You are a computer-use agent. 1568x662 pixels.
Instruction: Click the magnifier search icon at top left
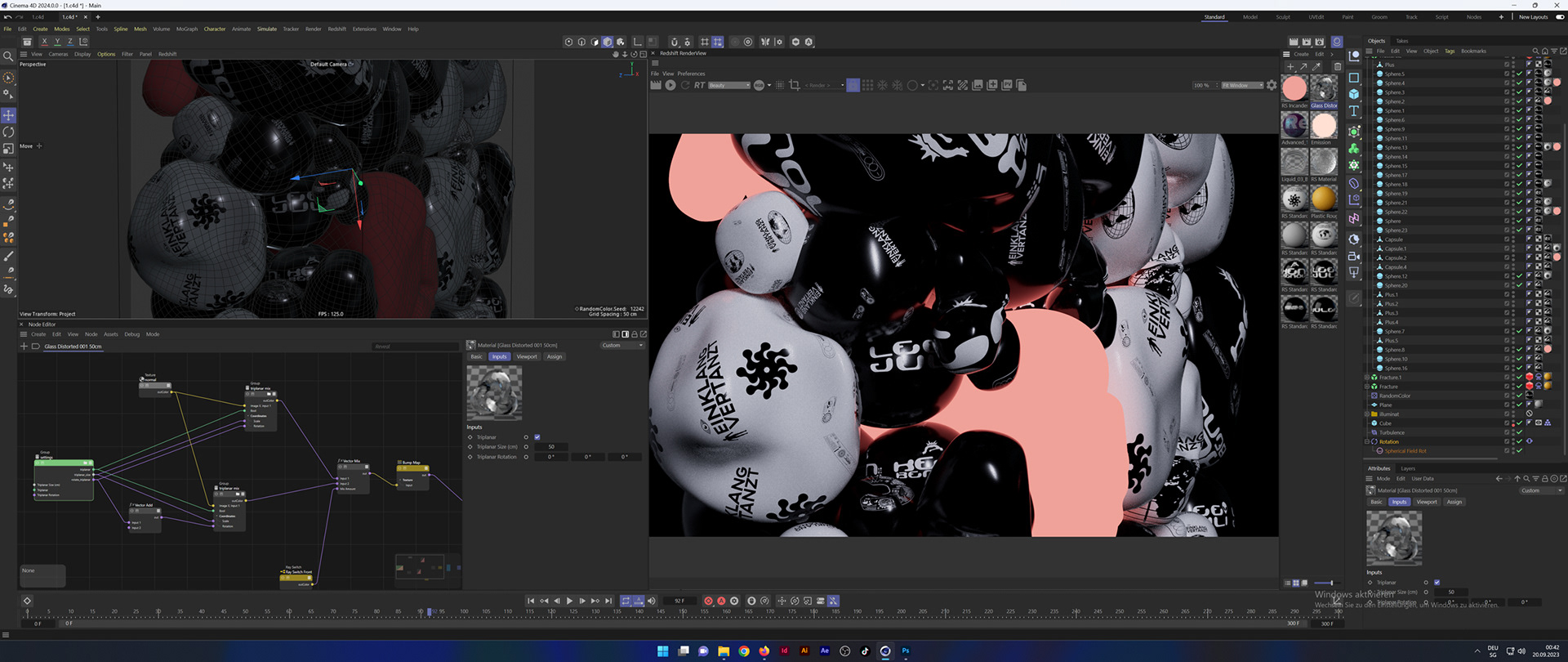[x=8, y=56]
